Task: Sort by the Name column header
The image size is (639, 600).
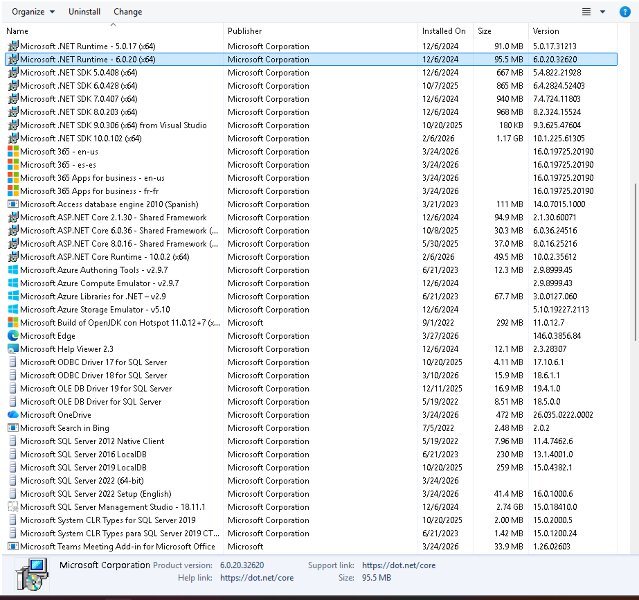Action: tap(18, 31)
